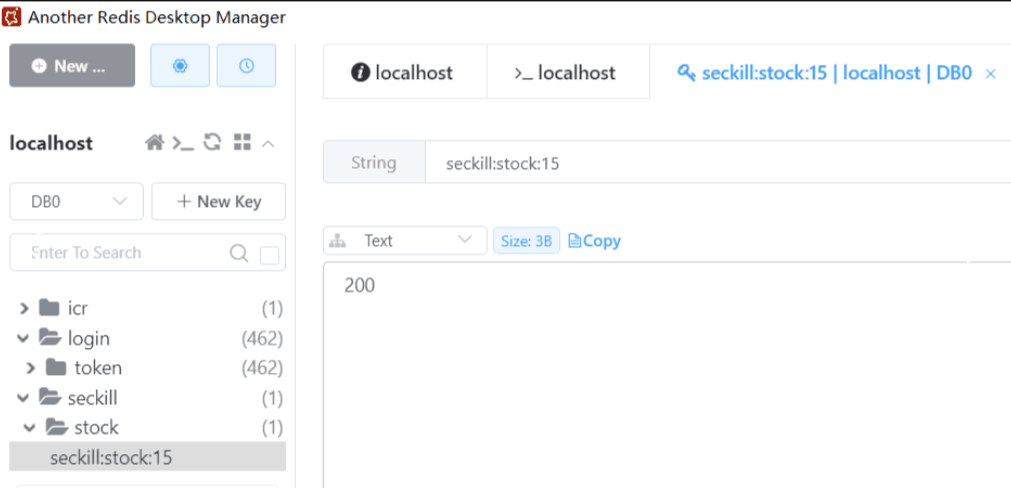This screenshot has width=1011, height=488.
Task: Click the settings gear icon button
Action: pos(180,65)
